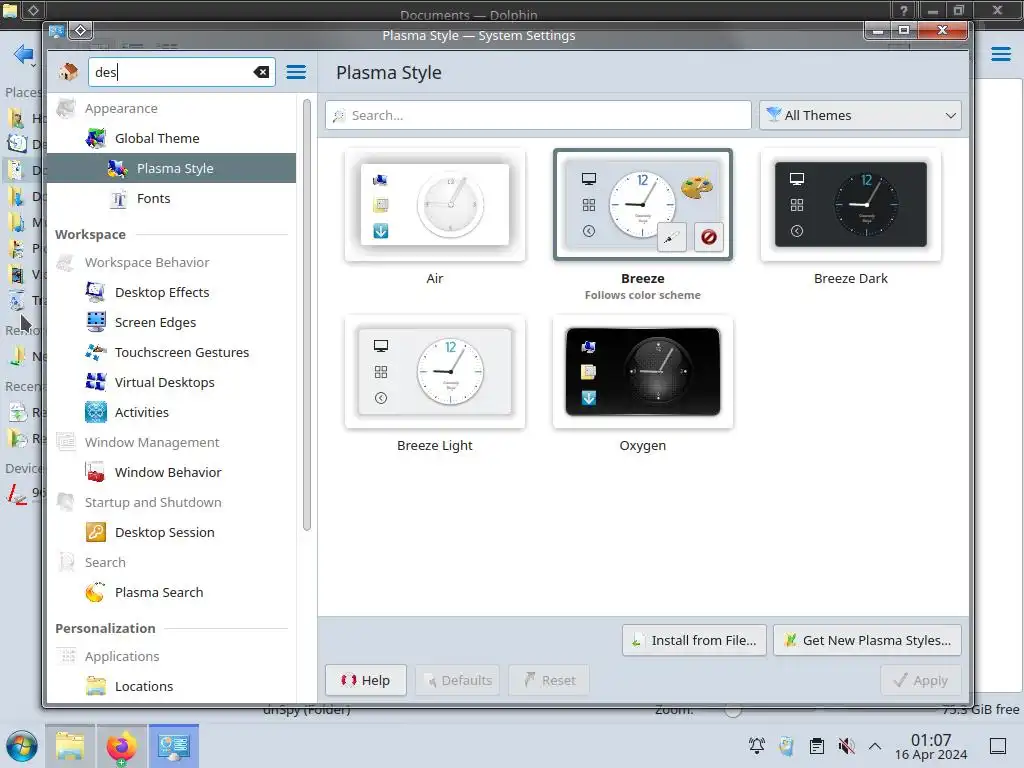The image size is (1024, 768).
Task: Click the notifications bell tray icon
Action: 757,746
